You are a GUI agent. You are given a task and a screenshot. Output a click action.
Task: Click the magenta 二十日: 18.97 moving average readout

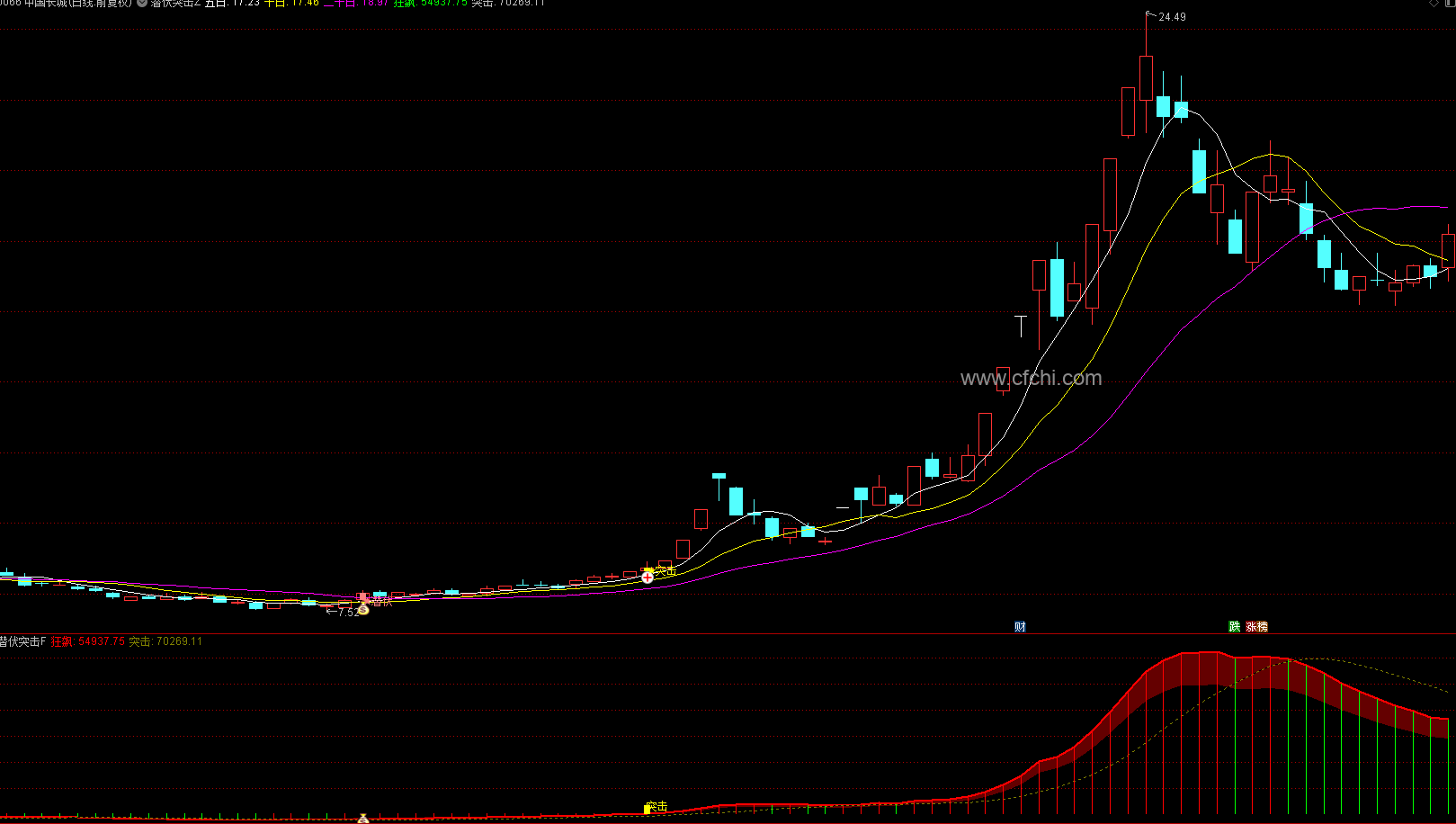[355, 3]
